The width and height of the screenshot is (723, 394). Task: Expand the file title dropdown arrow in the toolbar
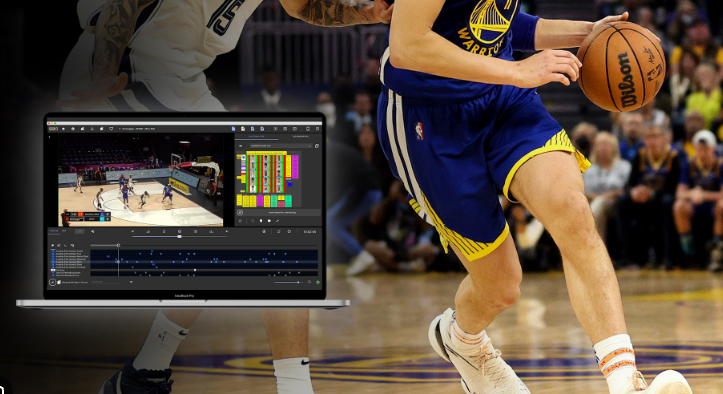[x=119, y=129]
